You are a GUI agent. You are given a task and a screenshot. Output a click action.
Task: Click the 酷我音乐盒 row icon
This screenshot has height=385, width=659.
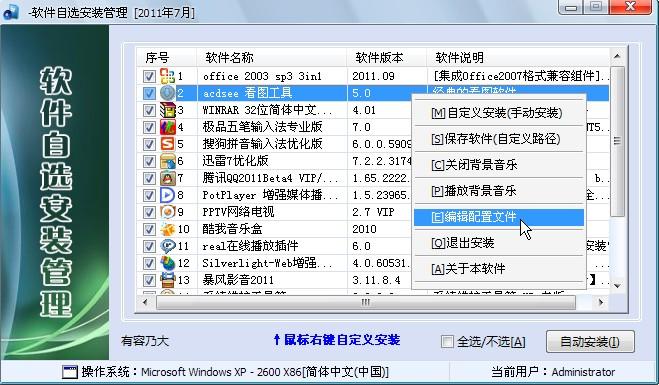coord(167,229)
